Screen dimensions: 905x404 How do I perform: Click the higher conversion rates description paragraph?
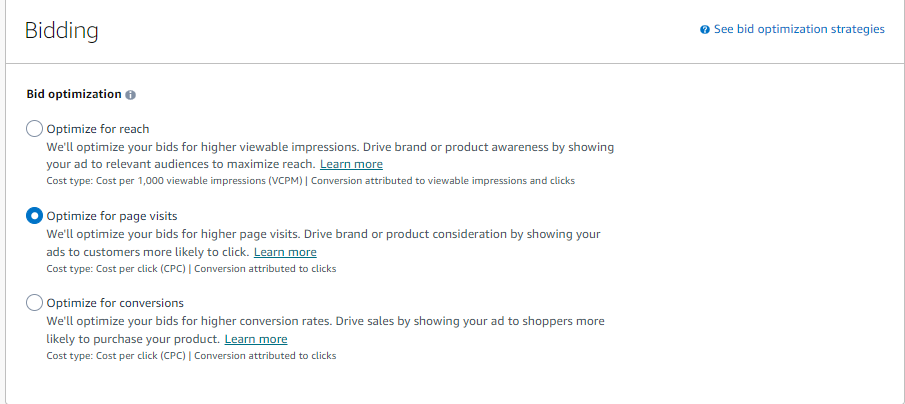325,322
